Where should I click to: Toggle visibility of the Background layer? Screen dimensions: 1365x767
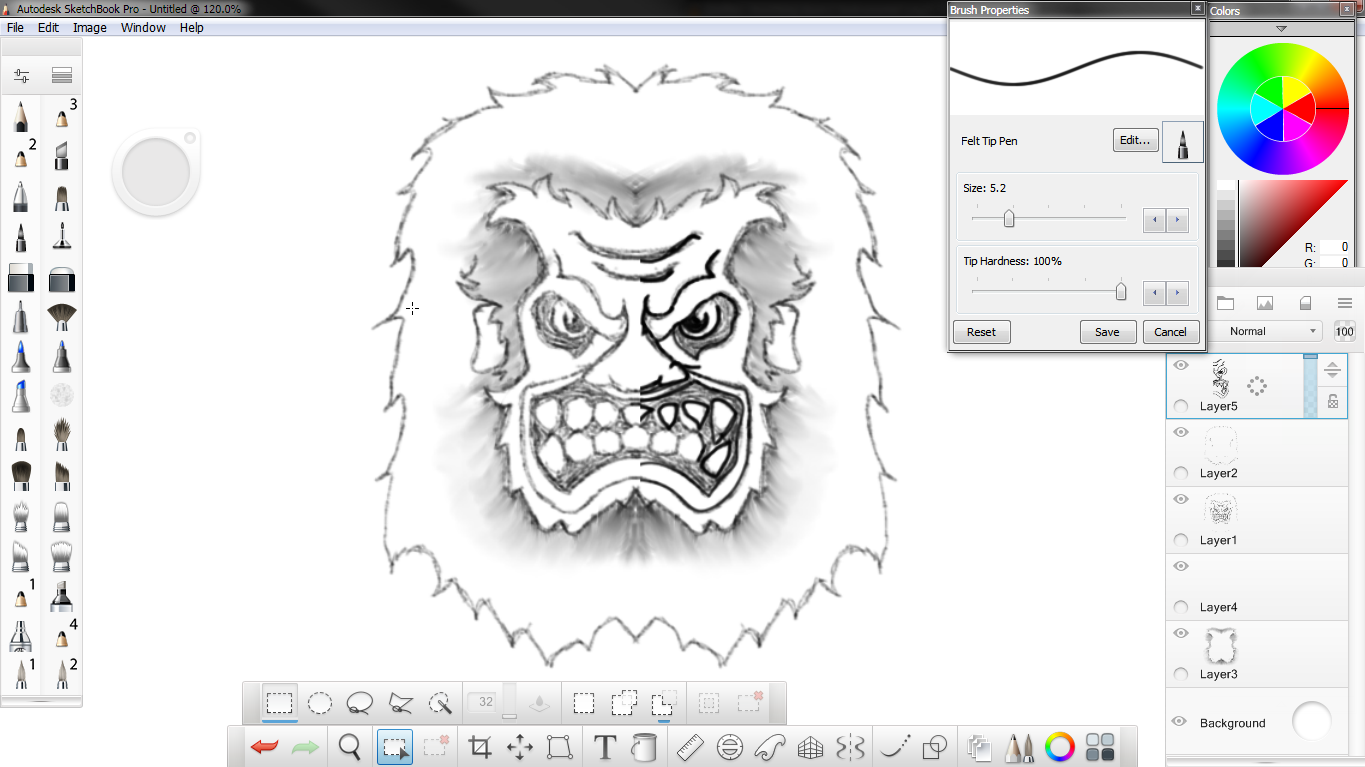(x=1179, y=721)
